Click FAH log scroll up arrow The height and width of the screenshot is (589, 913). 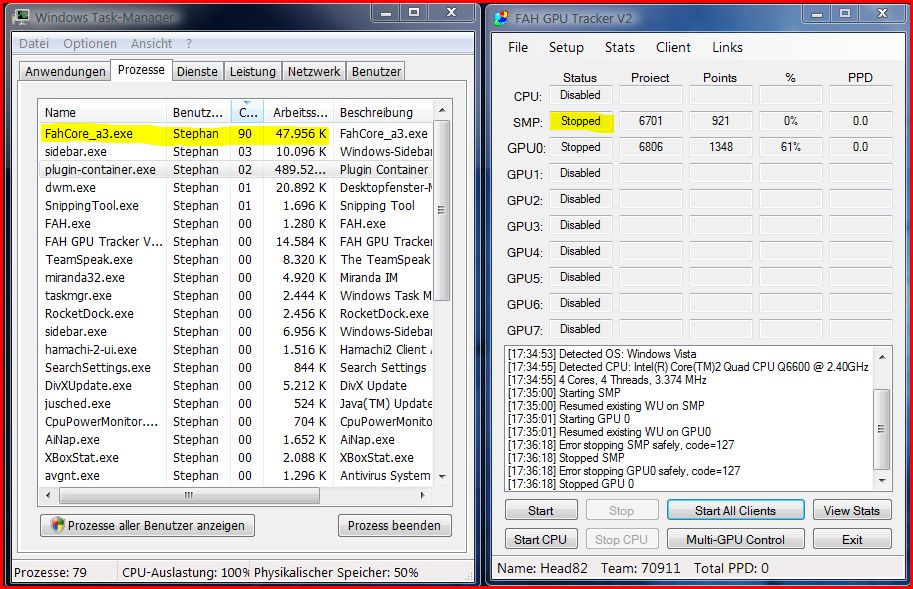click(882, 357)
